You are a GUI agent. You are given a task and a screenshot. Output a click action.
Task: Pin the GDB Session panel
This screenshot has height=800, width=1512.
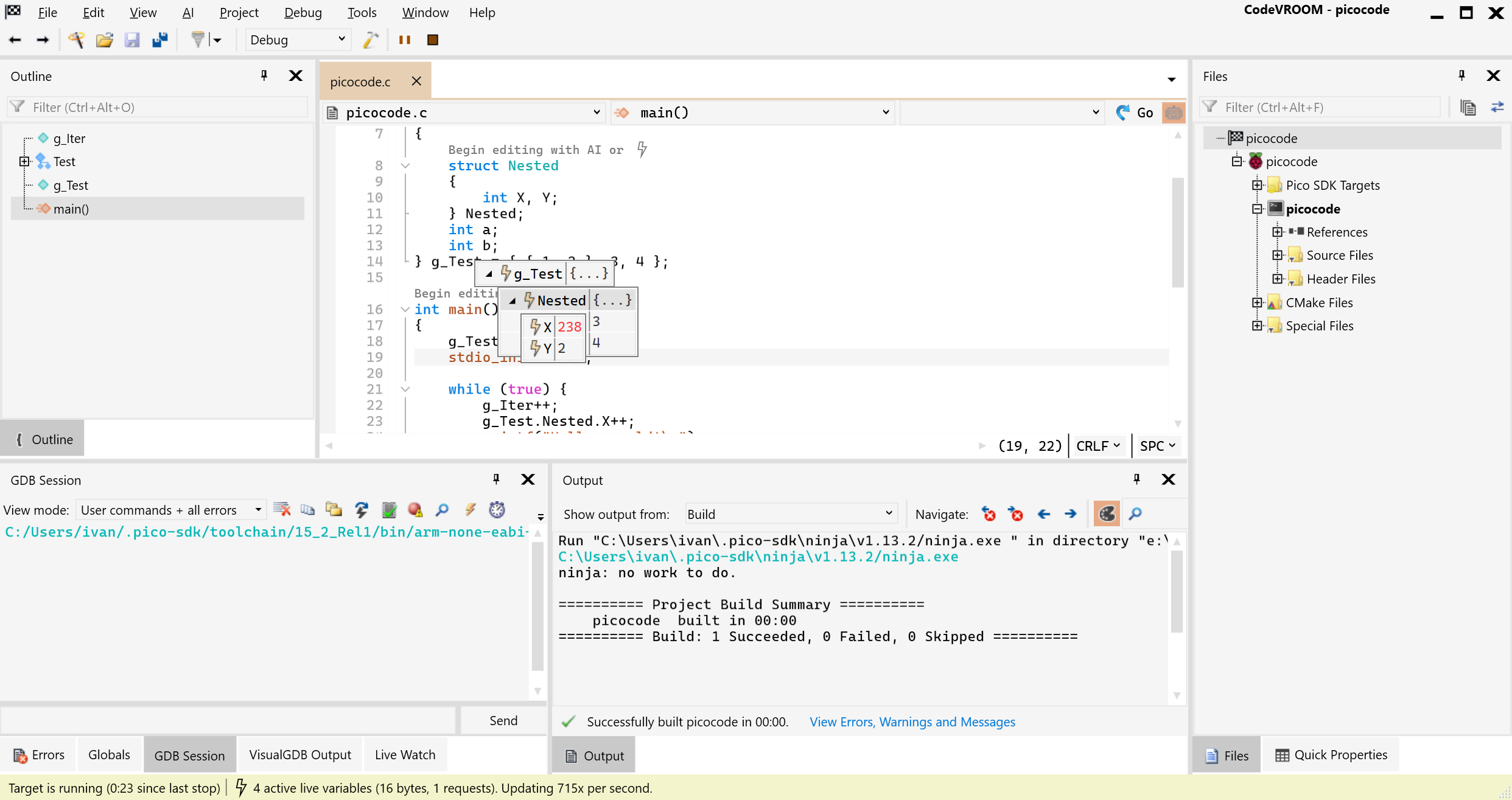point(497,479)
